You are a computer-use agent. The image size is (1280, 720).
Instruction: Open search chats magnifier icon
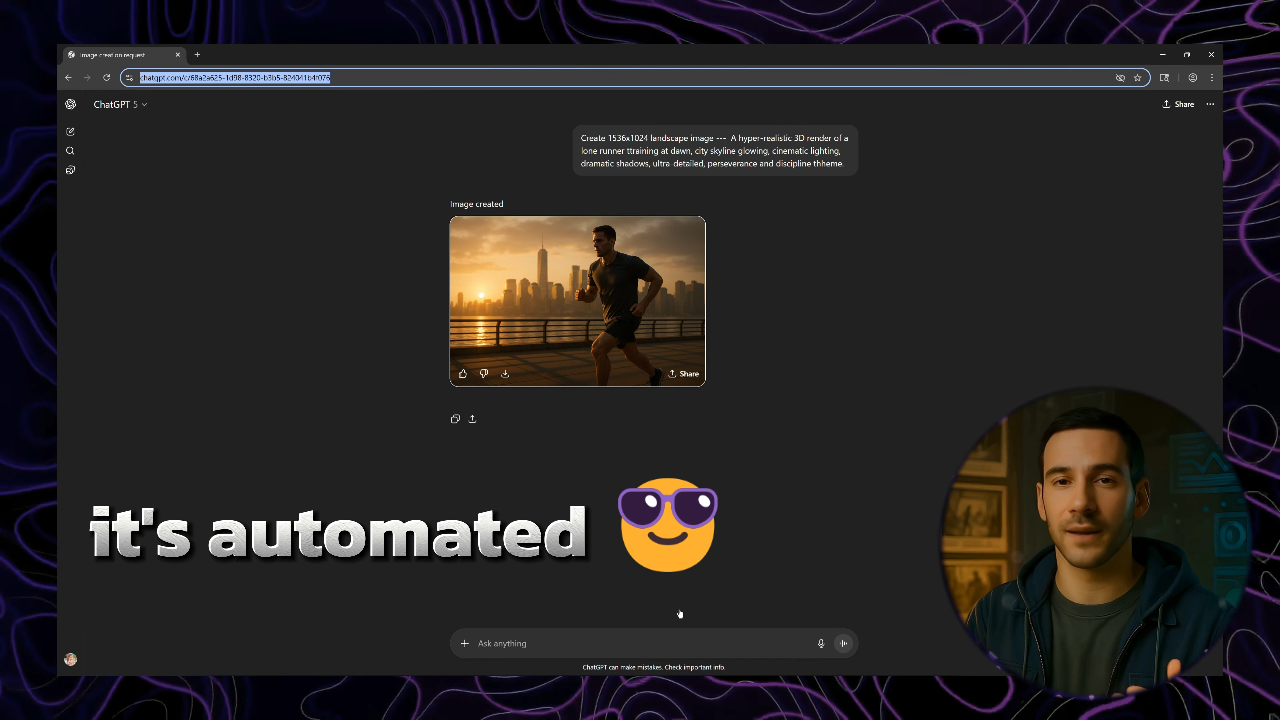(x=70, y=151)
